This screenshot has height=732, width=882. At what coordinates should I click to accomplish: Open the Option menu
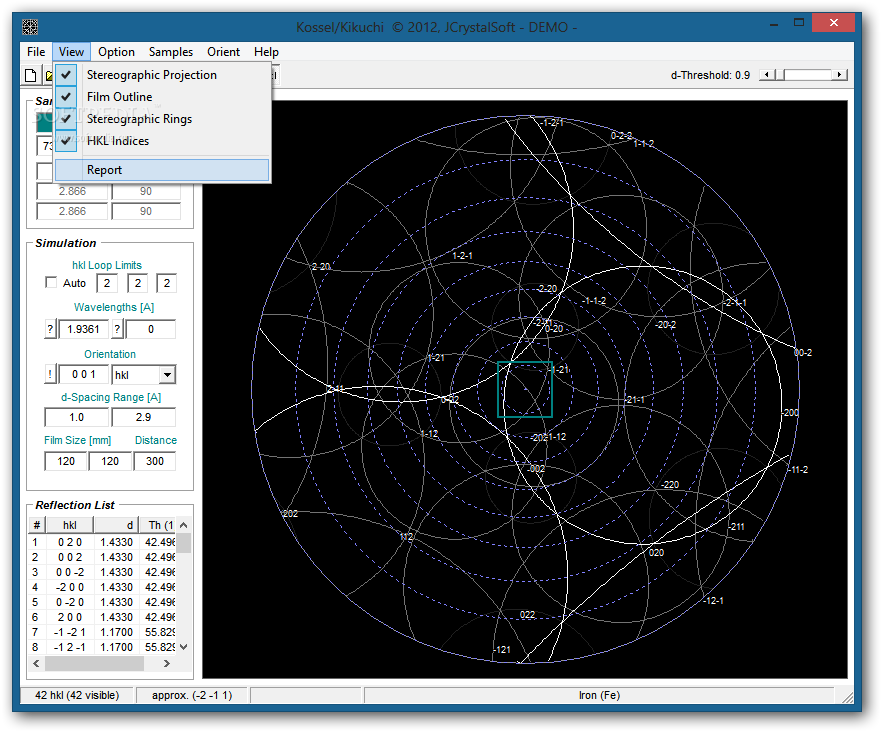point(116,52)
